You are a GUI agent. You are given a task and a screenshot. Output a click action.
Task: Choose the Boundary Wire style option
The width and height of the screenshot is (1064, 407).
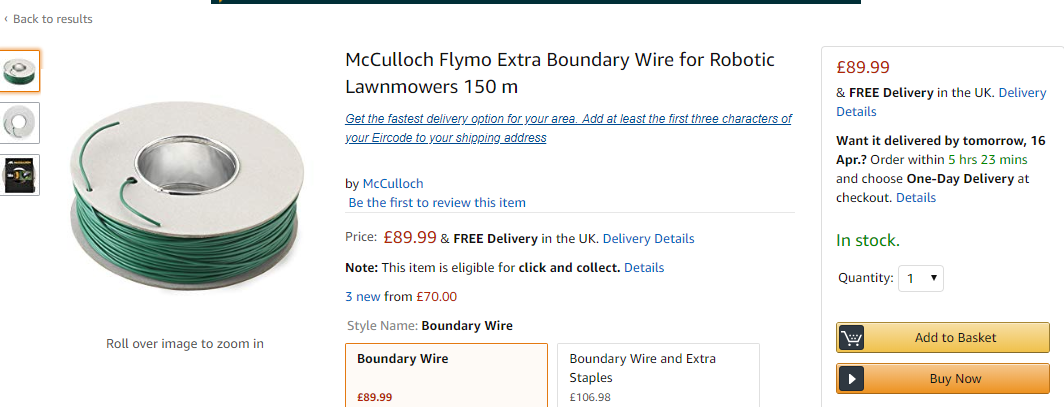(446, 375)
